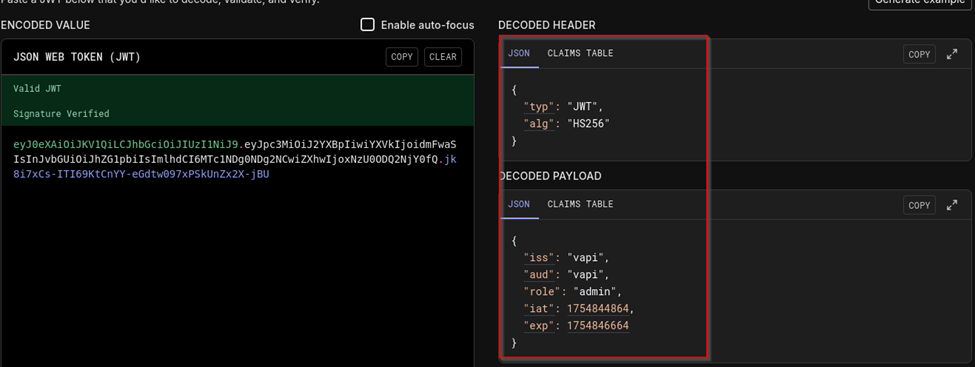Copy the decoded payload JSON

[x=919, y=205]
